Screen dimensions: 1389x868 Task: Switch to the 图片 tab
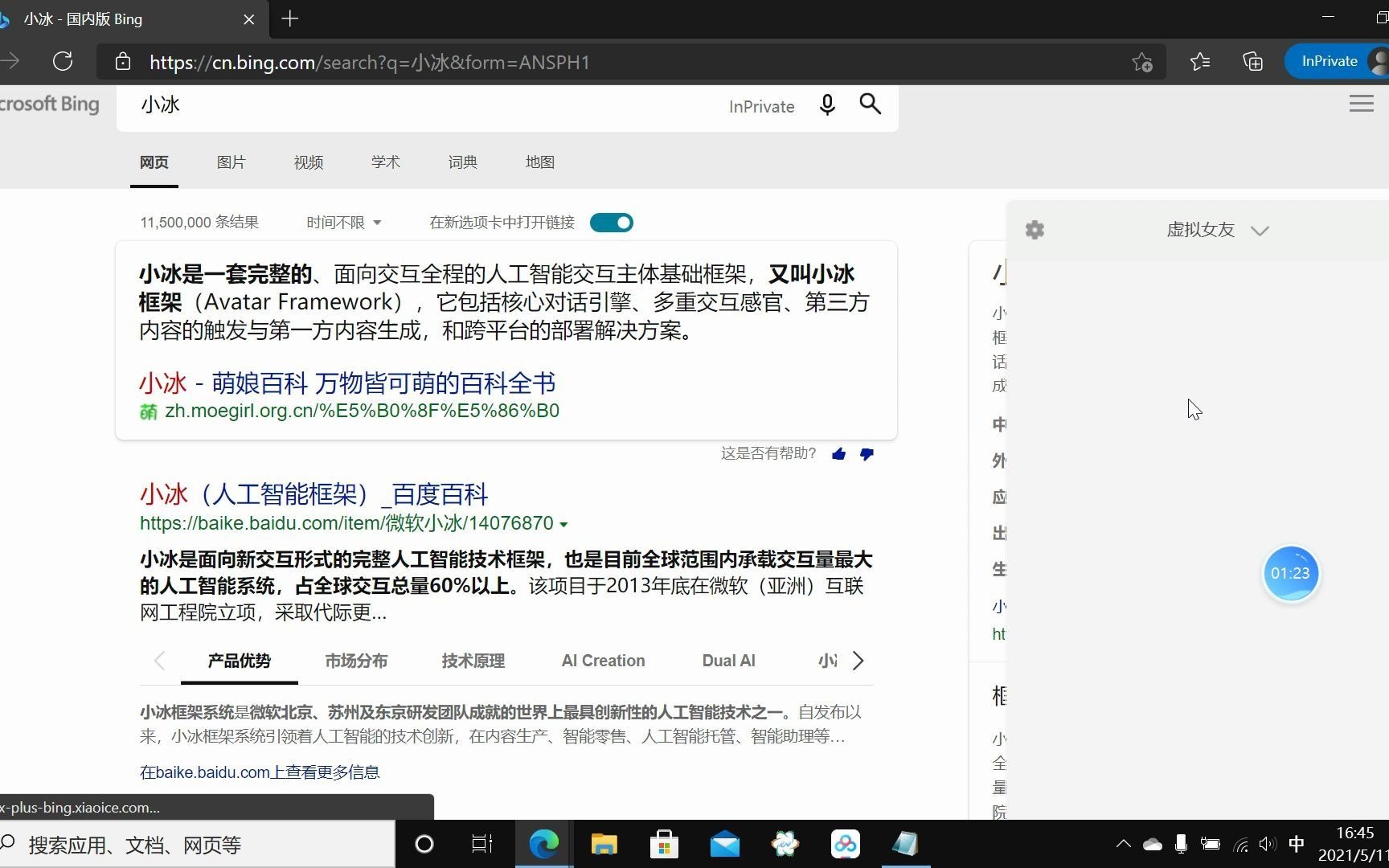[x=231, y=162]
